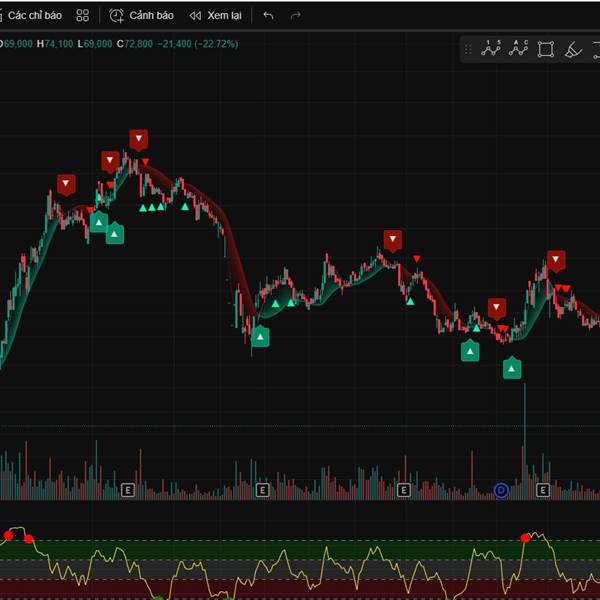Click the E earnings marker right of D
Image resolution: width=600 pixels, height=600 pixels.
pyautogui.click(x=543, y=490)
